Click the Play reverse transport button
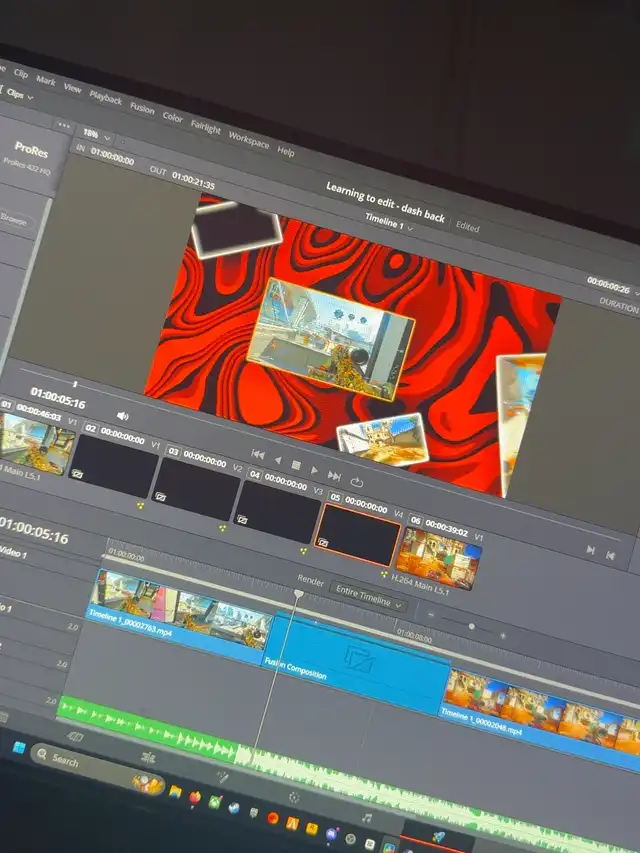The image size is (640, 853). (277, 460)
